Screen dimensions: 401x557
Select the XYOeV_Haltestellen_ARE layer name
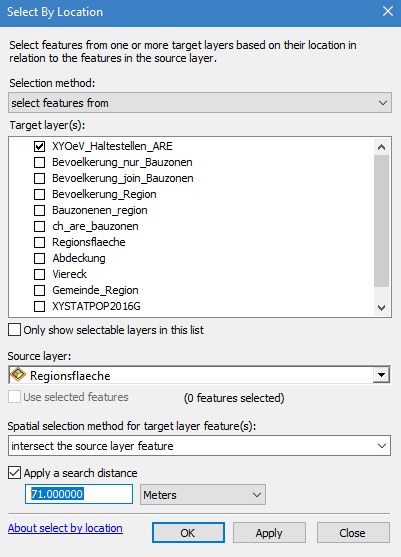coord(112,146)
